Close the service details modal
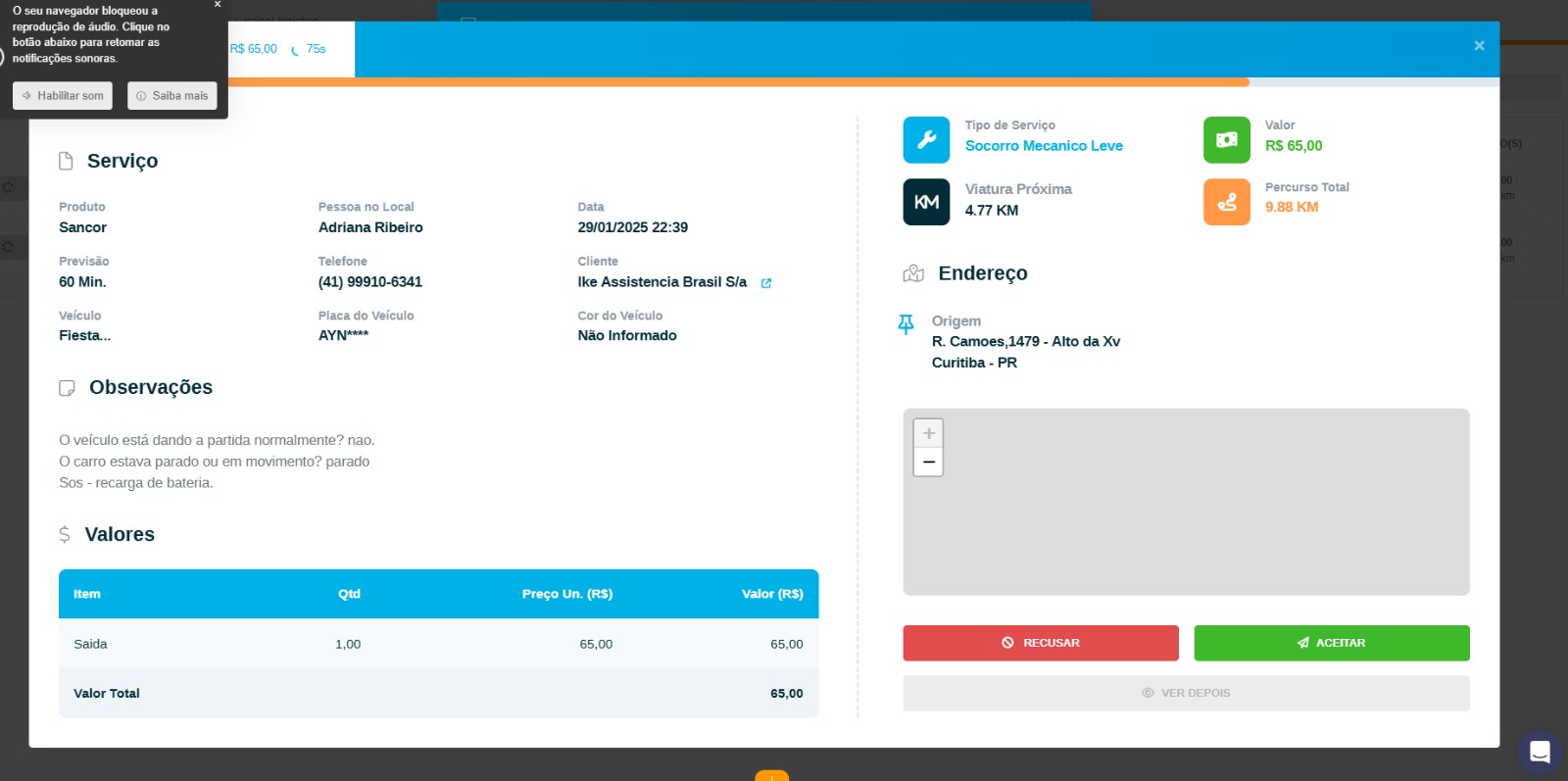Viewport: 1568px width, 781px height. 1479,46
